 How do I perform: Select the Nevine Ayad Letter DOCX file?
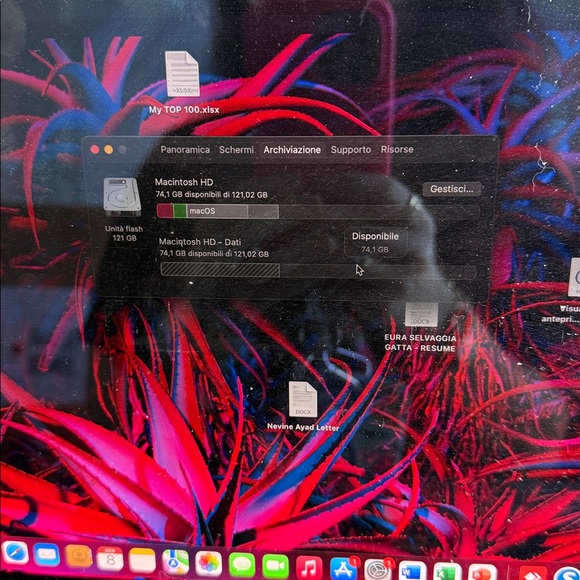point(303,399)
